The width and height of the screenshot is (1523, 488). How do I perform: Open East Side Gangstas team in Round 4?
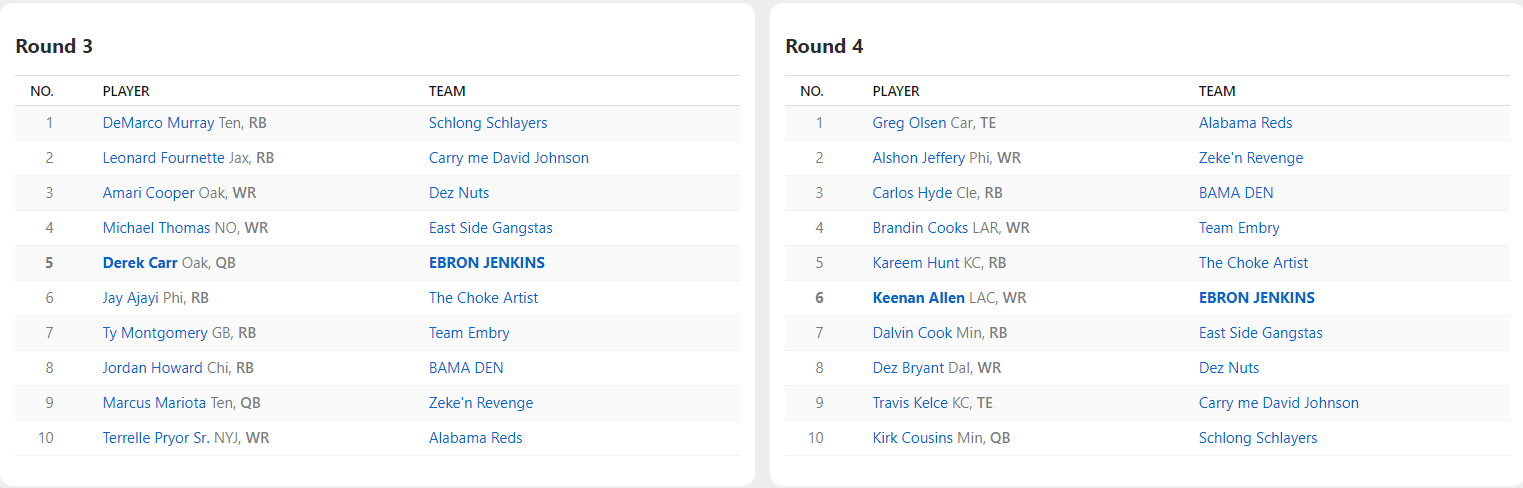[x=1260, y=333]
